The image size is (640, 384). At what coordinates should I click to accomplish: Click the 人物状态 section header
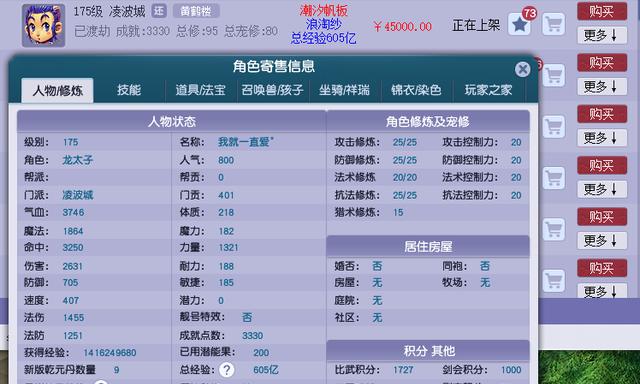point(171,121)
